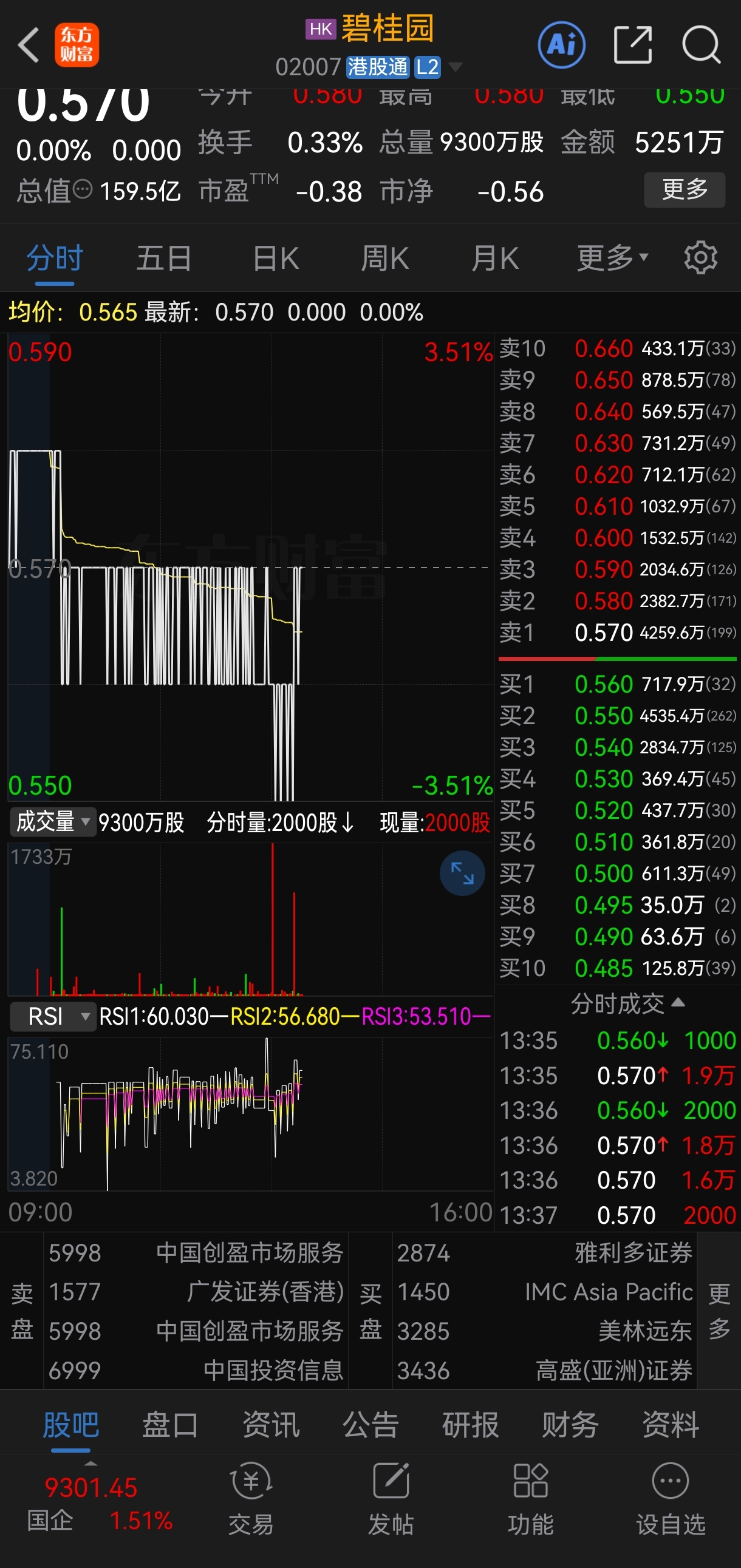Tap buyer broker IMC Asia Pacific
Image resolution: width=741 pixels, height=1568 pixels.
[609, 1292]
